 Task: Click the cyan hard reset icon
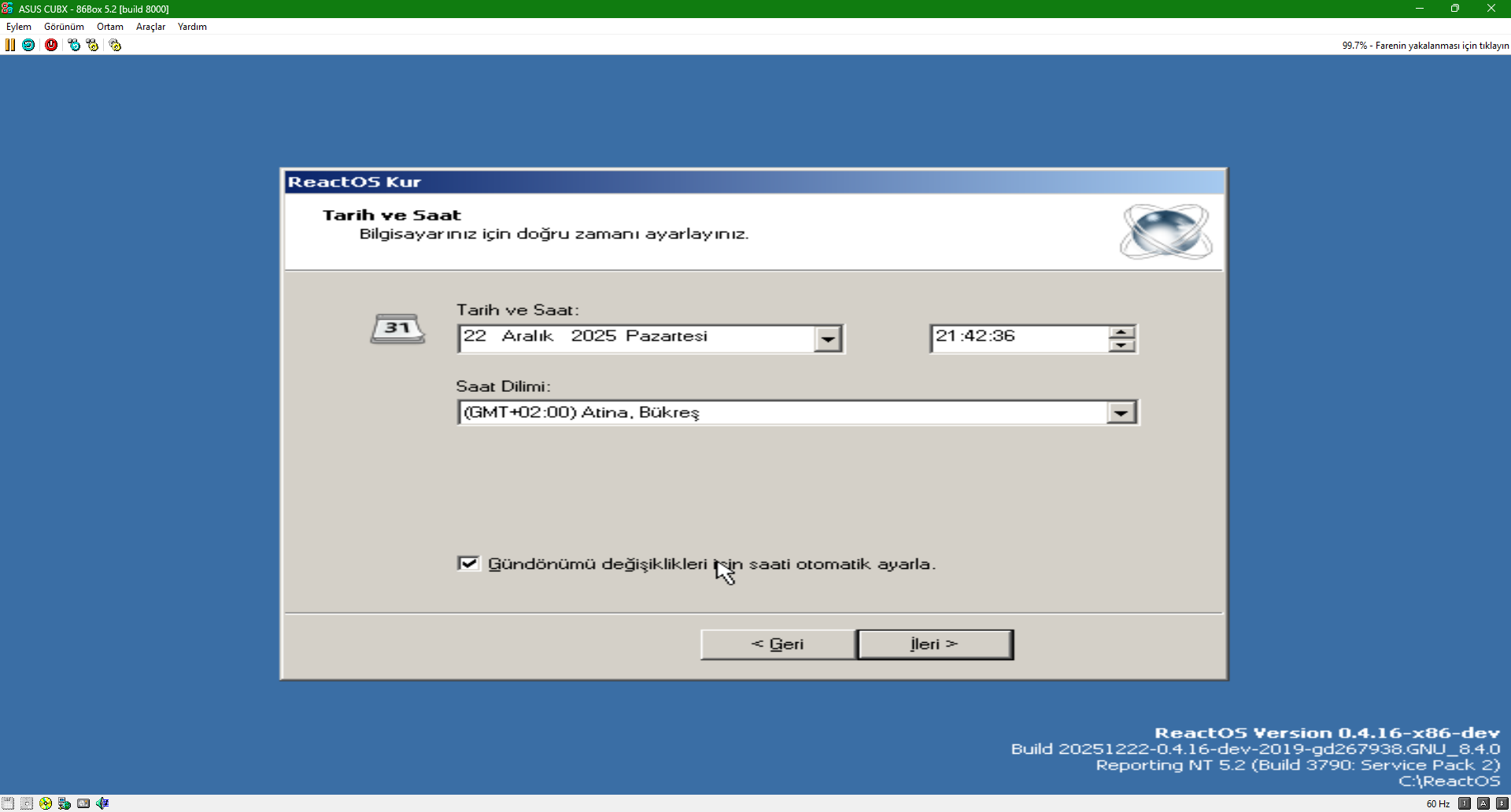click(x=28, y=45)
